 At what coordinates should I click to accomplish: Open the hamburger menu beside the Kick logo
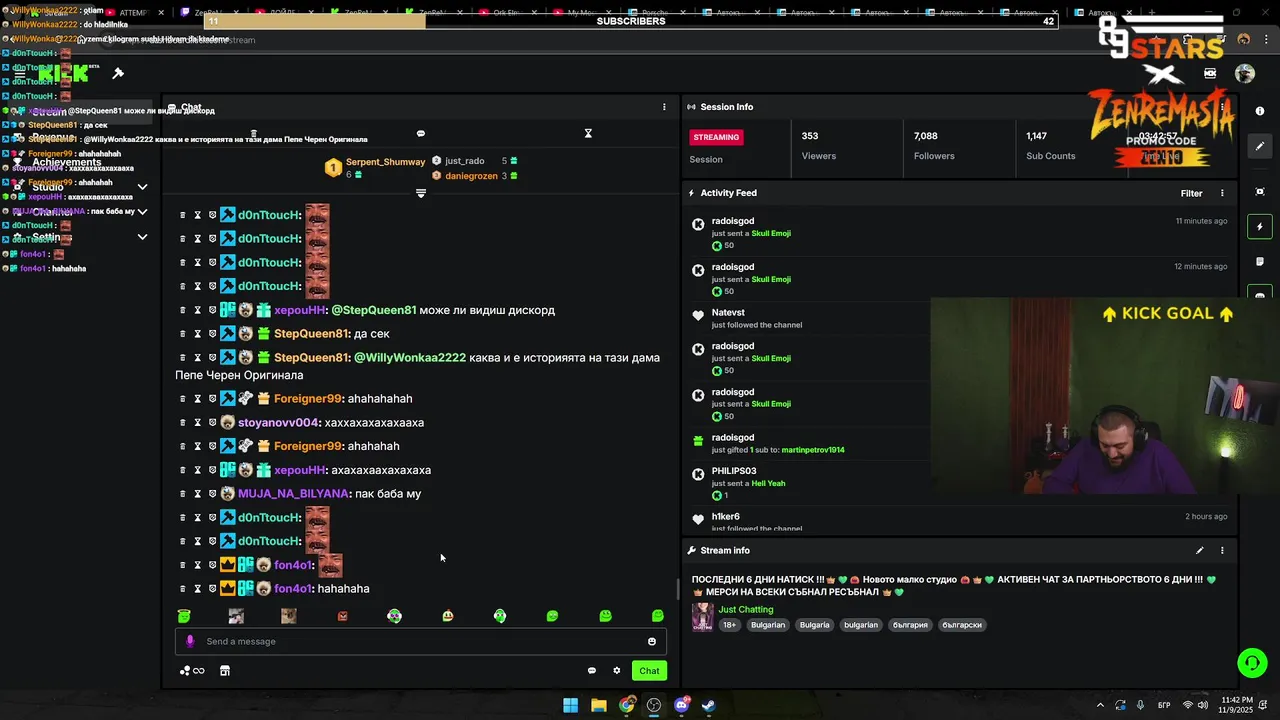(x=19, y=74)
